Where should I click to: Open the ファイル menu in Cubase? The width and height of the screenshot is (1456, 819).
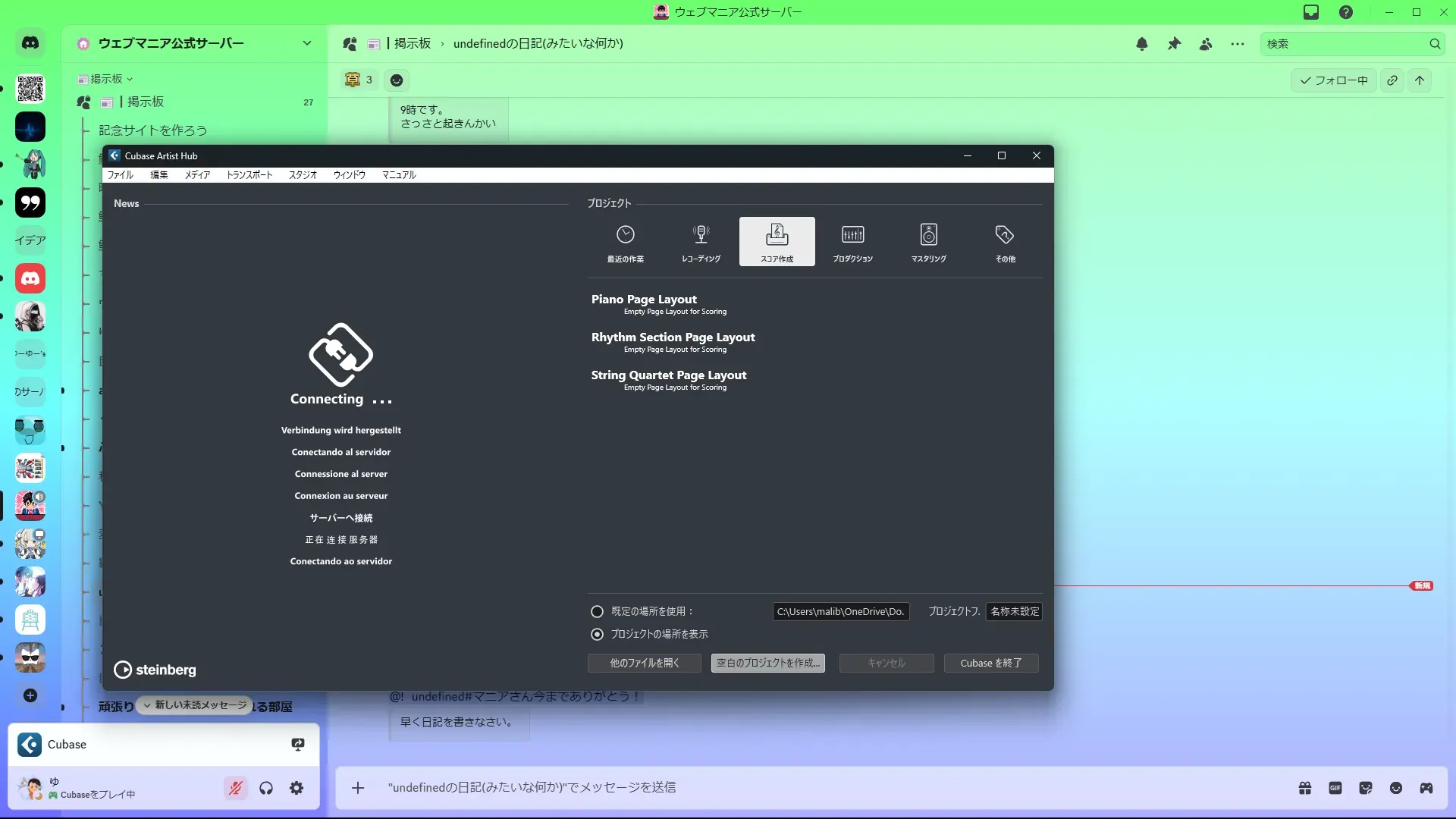click(x=120, y=174)
